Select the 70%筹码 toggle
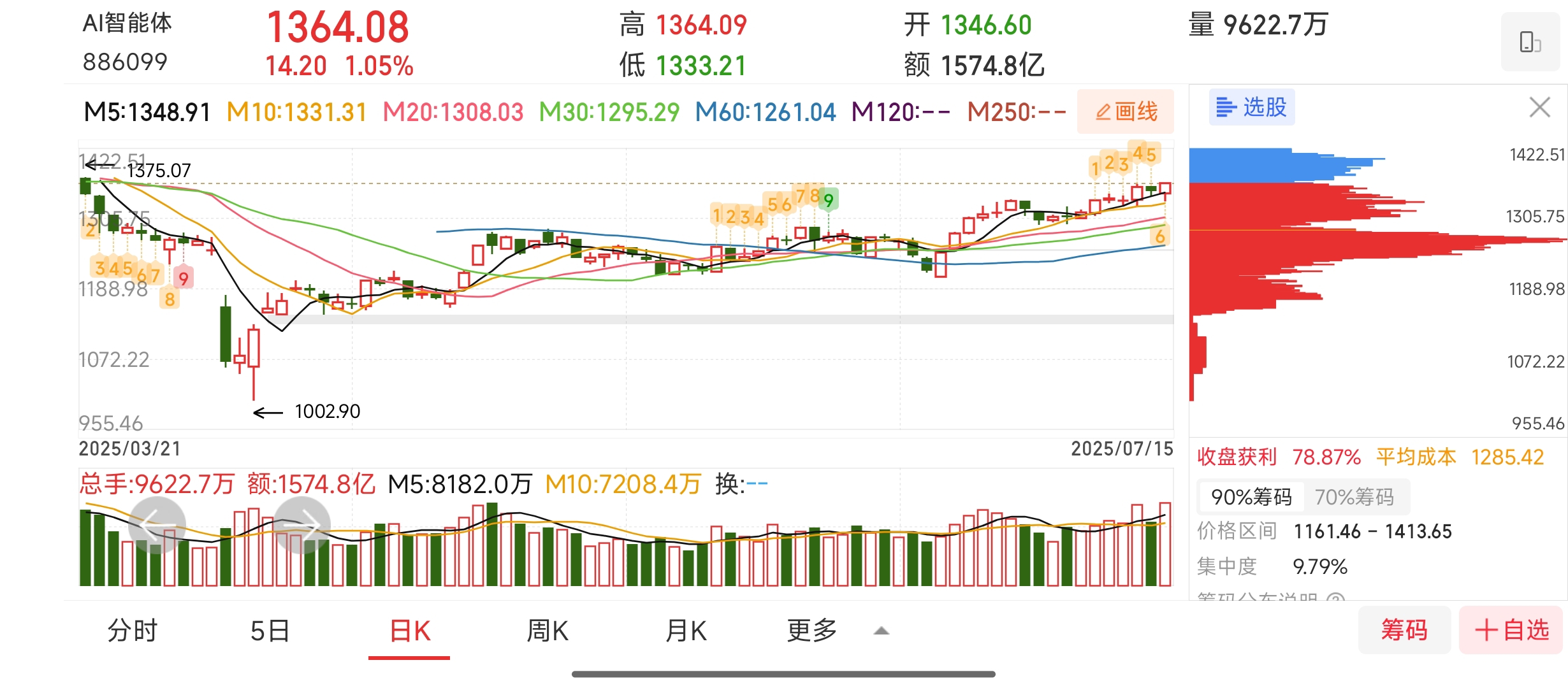Screen dimensions: 1568x688 coord(1354,497)
